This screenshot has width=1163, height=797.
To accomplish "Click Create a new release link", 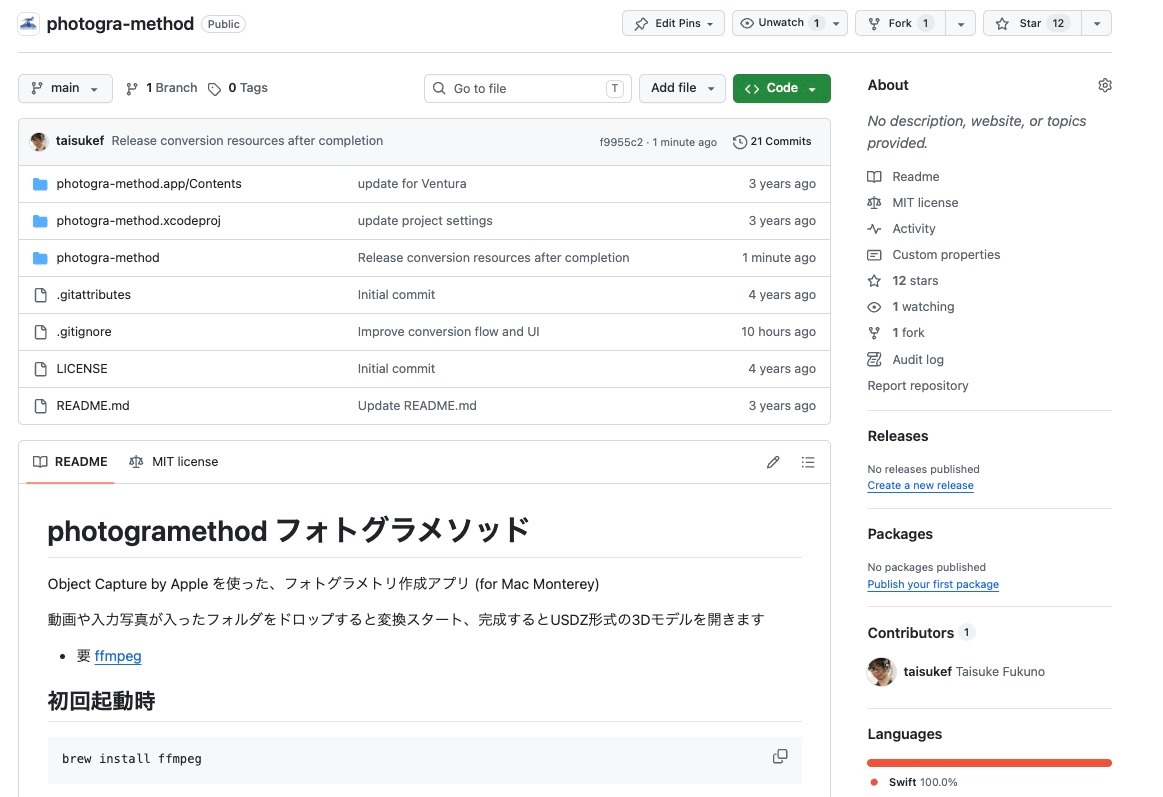I will coord(920,486).
